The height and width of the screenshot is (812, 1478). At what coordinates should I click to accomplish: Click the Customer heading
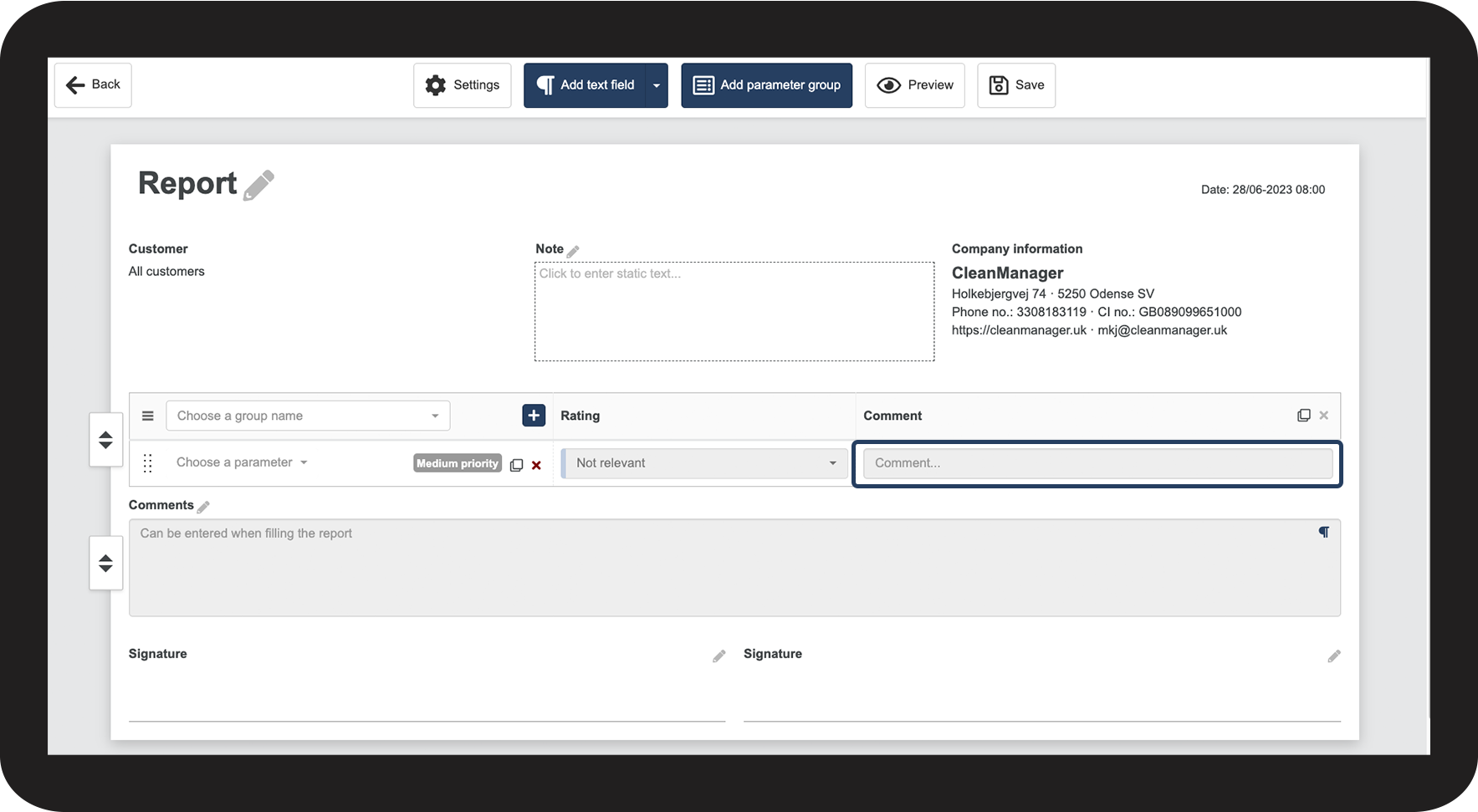coord(158,249)
